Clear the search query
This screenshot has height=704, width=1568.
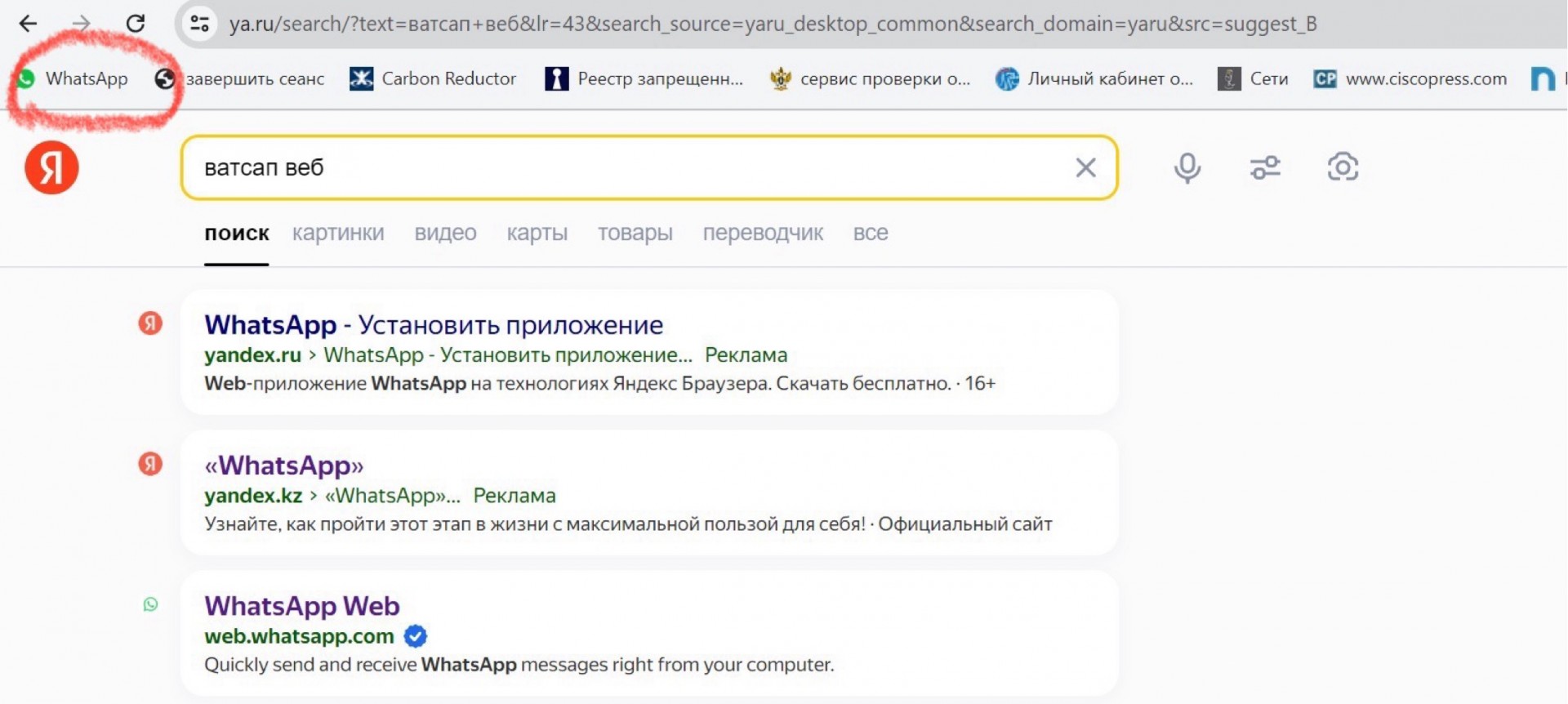click(x=1085, y=167)
